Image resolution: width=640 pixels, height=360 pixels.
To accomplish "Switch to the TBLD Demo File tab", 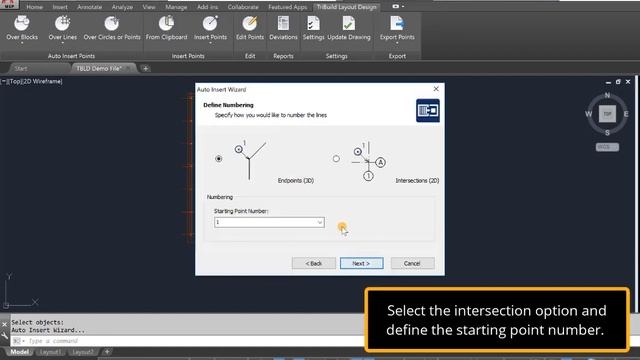I will (x=98, y=68).
